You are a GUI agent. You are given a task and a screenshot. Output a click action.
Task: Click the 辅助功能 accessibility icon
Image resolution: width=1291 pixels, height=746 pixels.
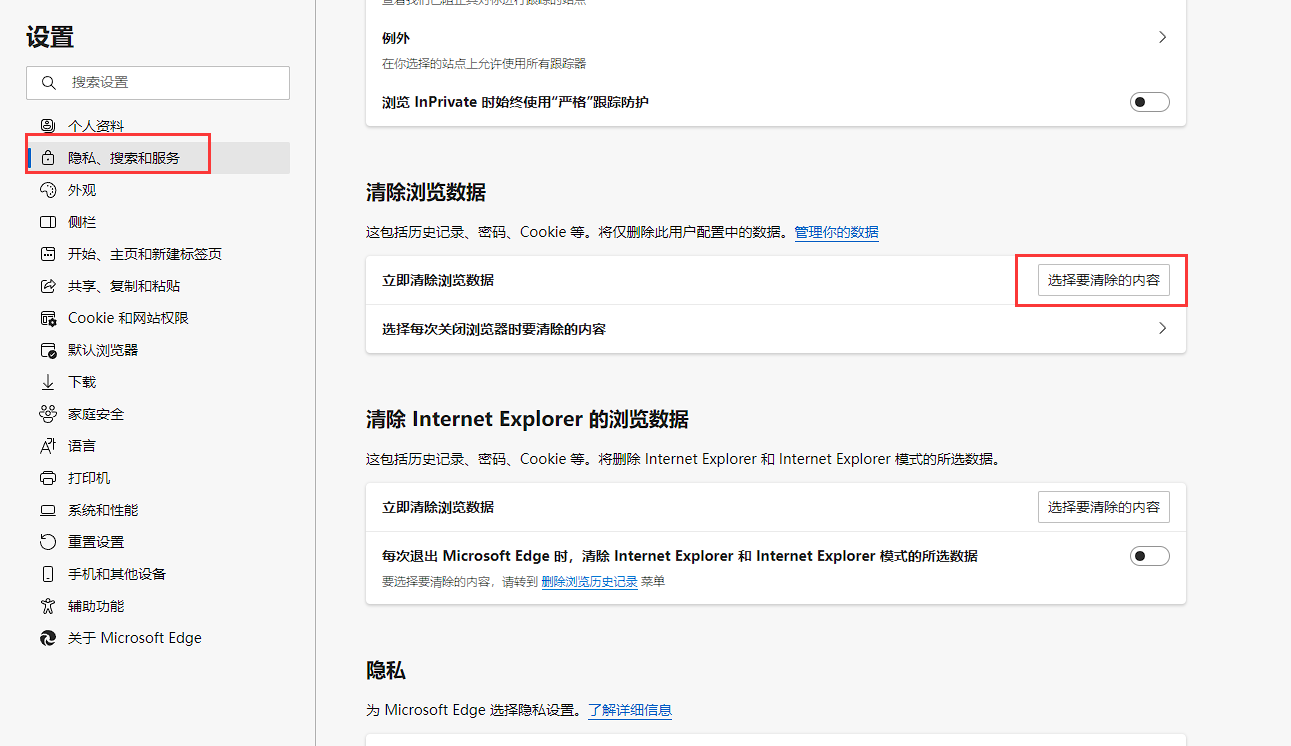[48, 606]
